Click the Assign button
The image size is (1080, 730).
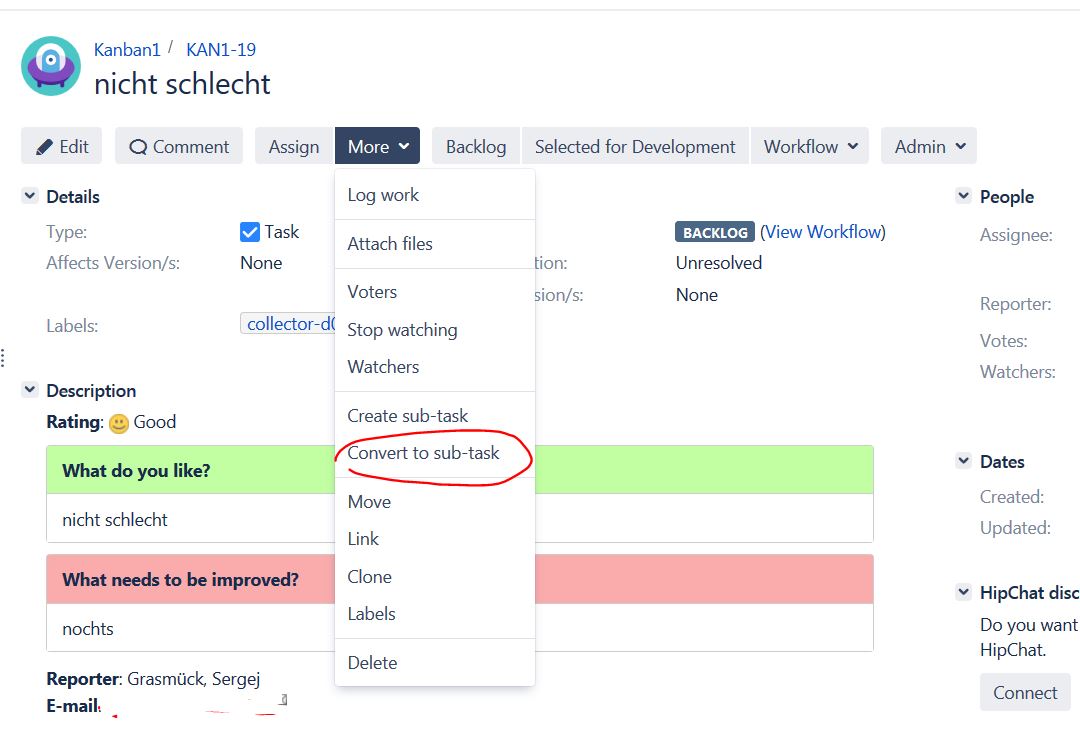coord(294,146)
